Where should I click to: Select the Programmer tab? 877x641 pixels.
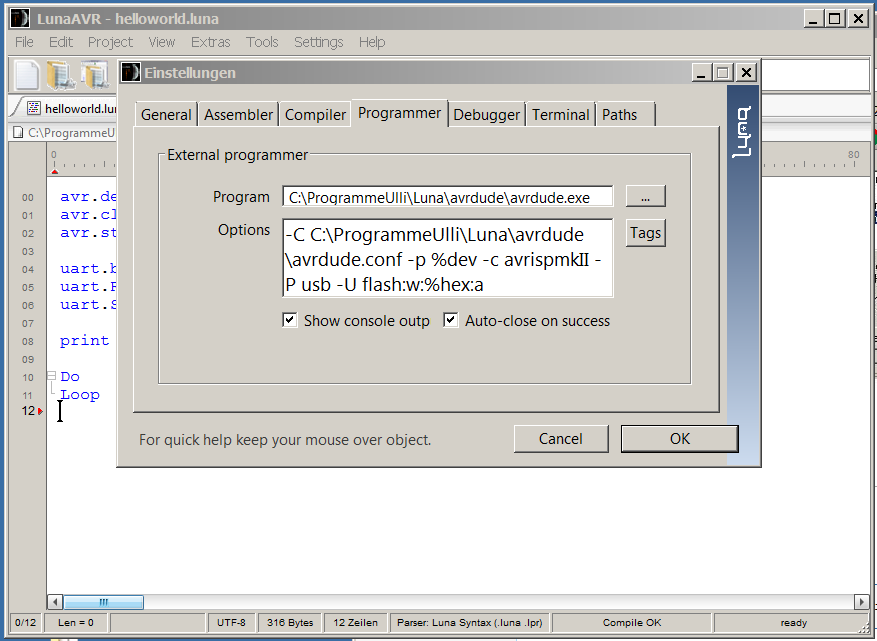click(x=399, y=113)
